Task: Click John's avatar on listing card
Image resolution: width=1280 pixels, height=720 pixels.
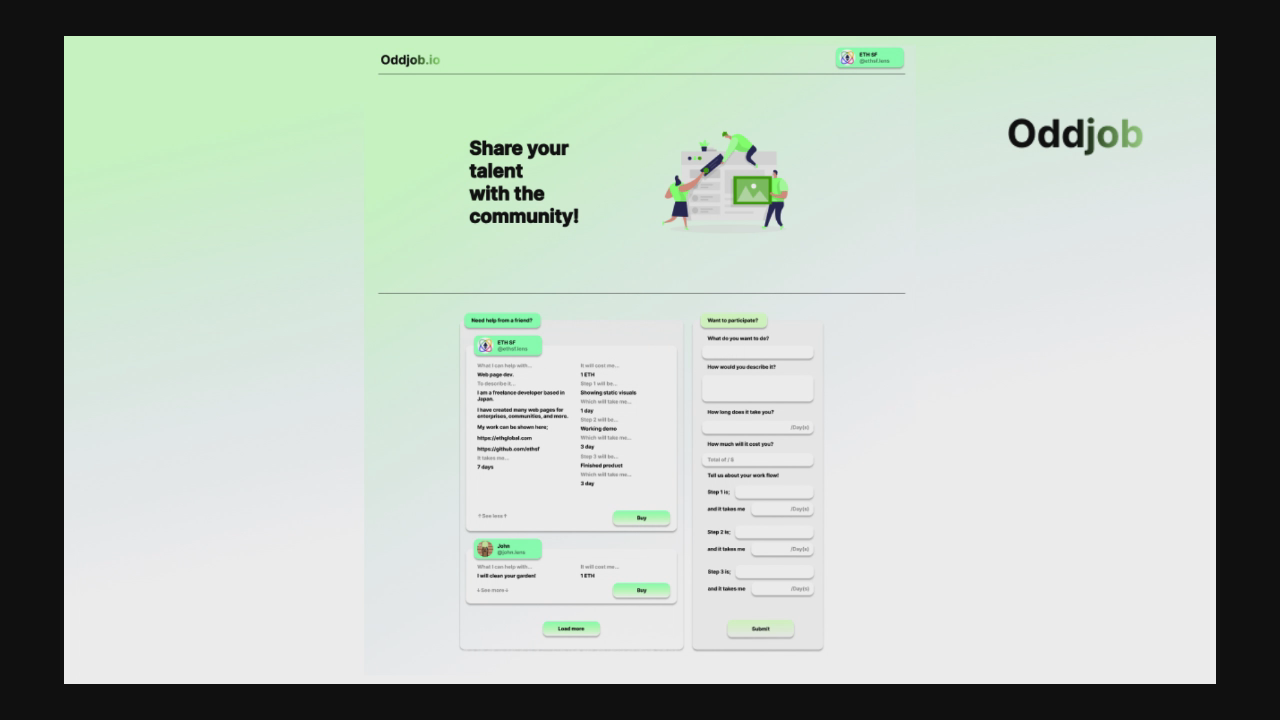Action: (x=485, y=549)
